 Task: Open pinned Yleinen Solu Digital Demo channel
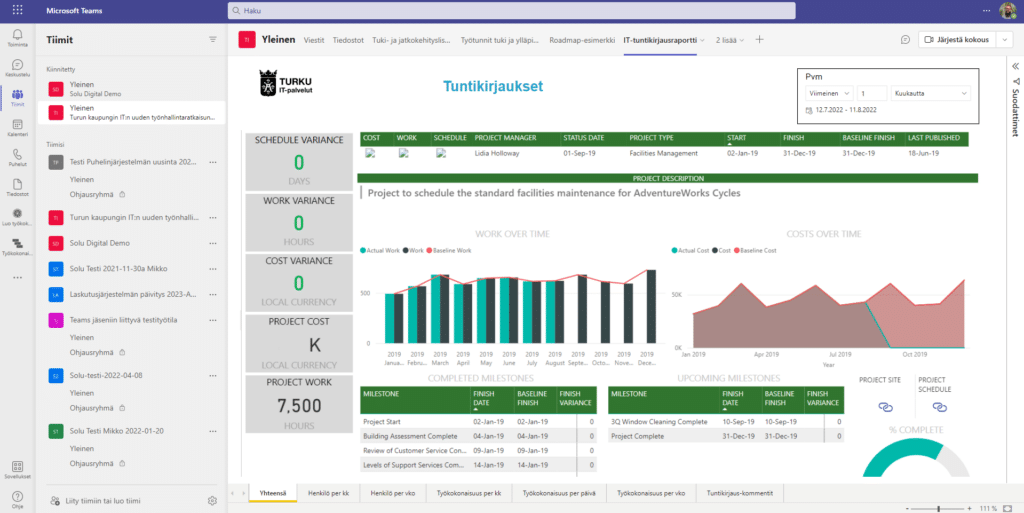click(131, 89)
